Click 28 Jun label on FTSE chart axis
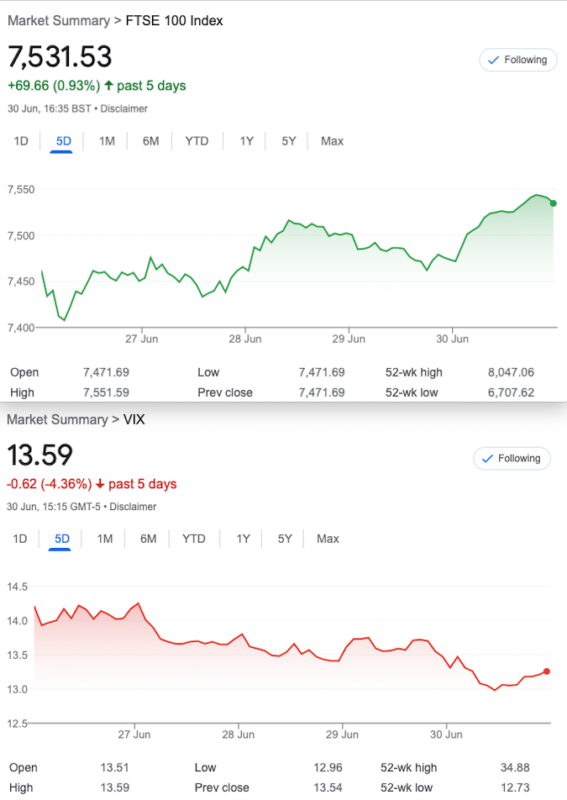This screenshot has height=800, width=567. click(x=245, y=339)
